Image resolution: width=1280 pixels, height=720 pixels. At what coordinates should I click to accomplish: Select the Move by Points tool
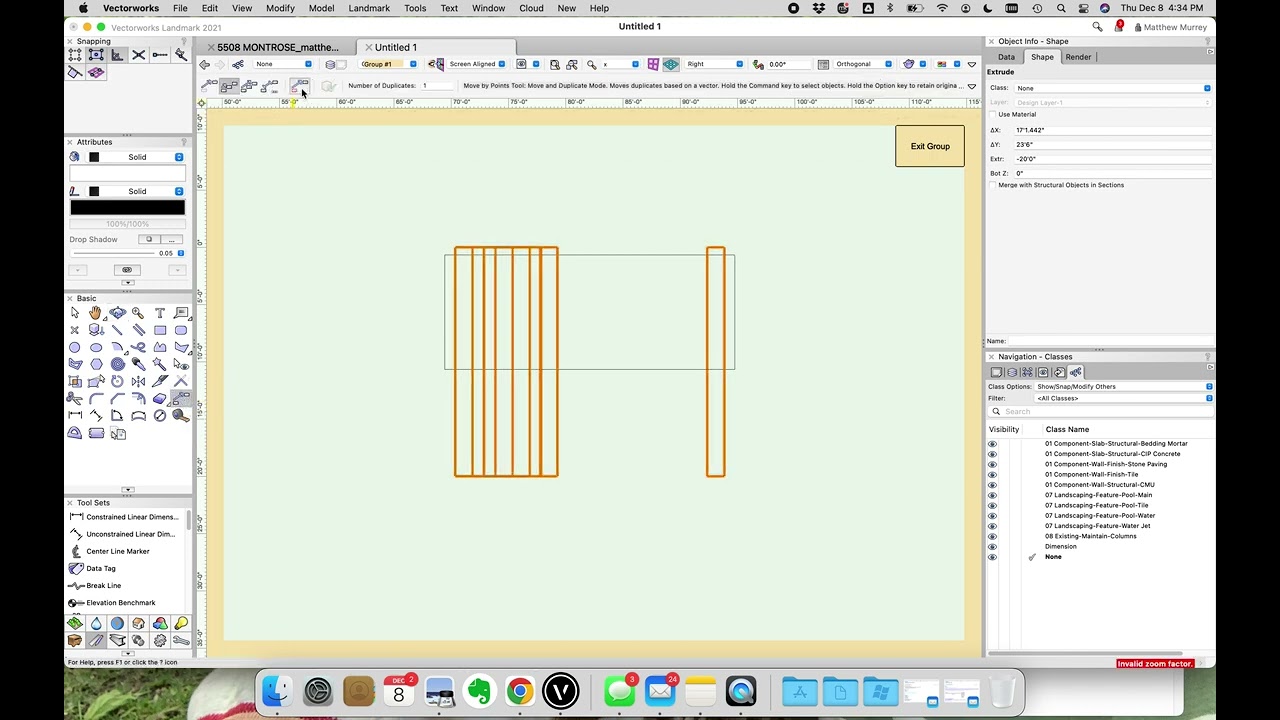pyautogui.click(x=181, y=398)
